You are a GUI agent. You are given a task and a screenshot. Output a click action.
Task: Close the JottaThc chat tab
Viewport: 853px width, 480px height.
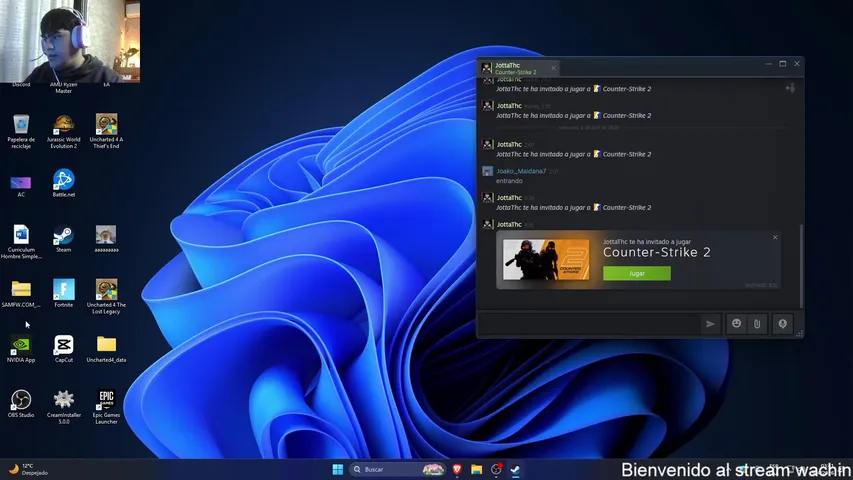tap(553, 68)
